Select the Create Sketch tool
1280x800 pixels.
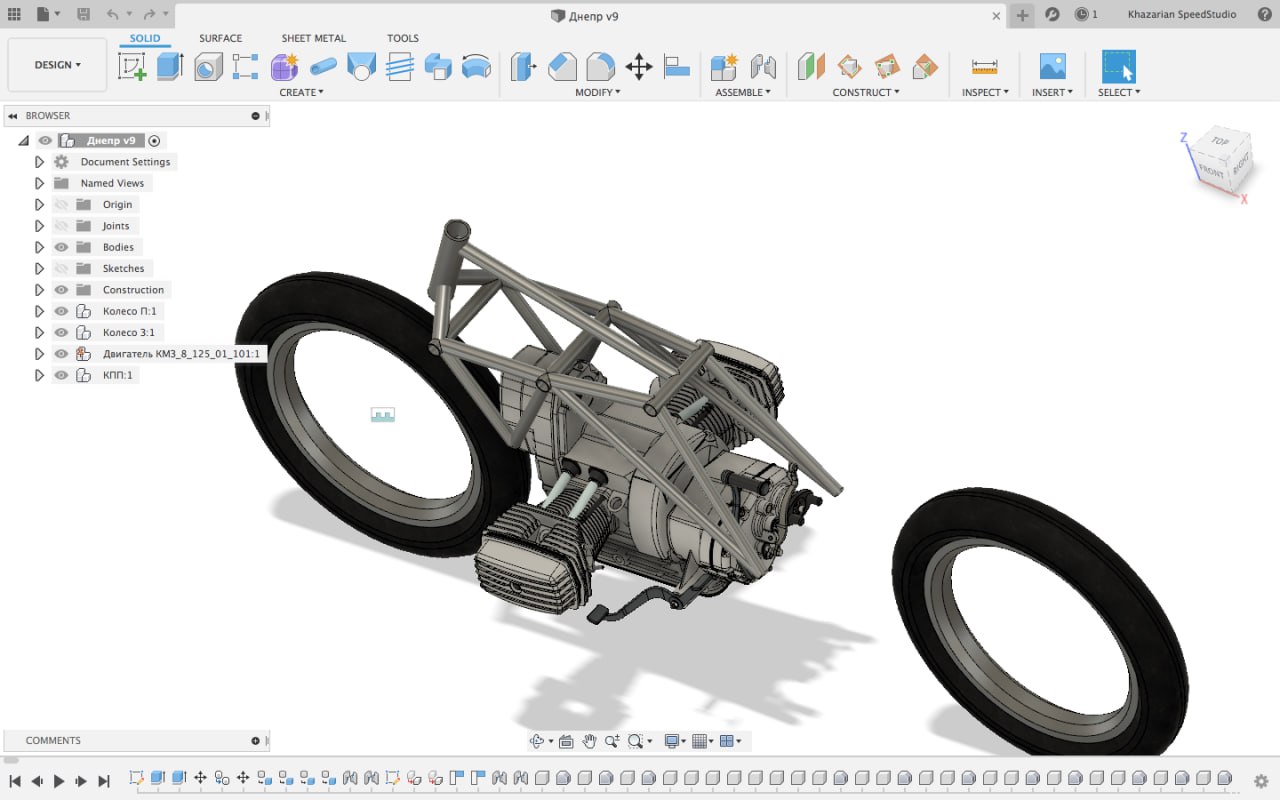pyautogui.click(x=132, y=67)
